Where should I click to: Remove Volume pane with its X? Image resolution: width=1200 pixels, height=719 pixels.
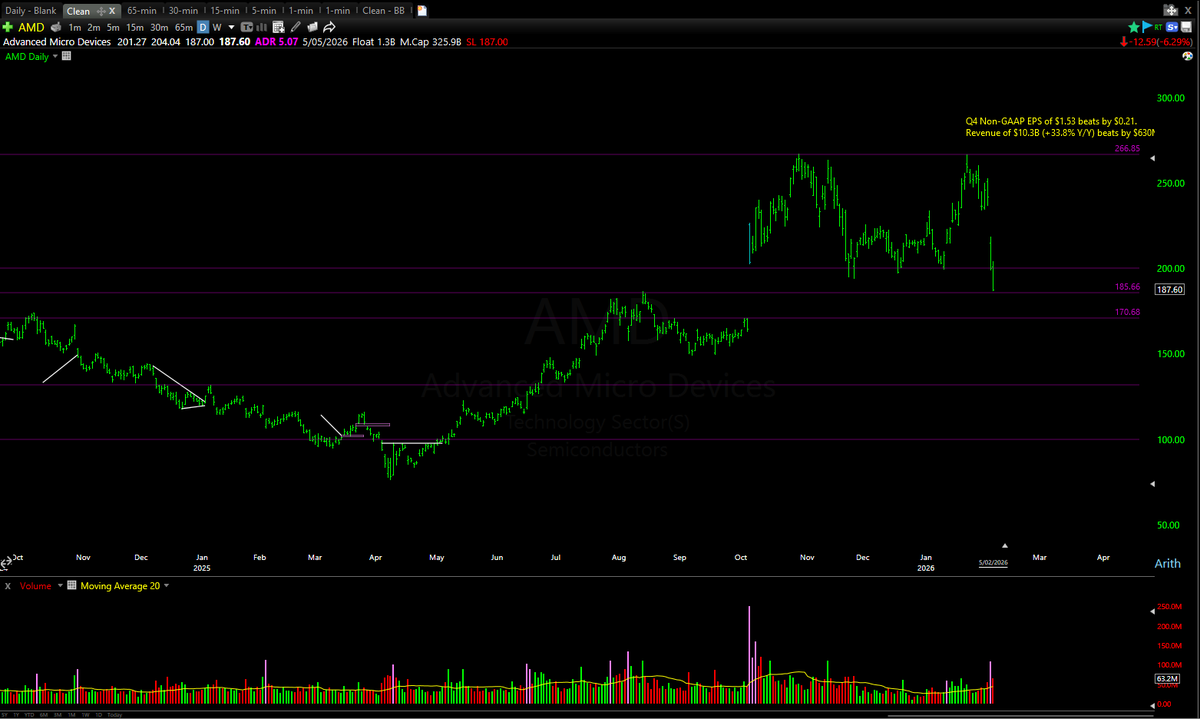click(8, 586)
